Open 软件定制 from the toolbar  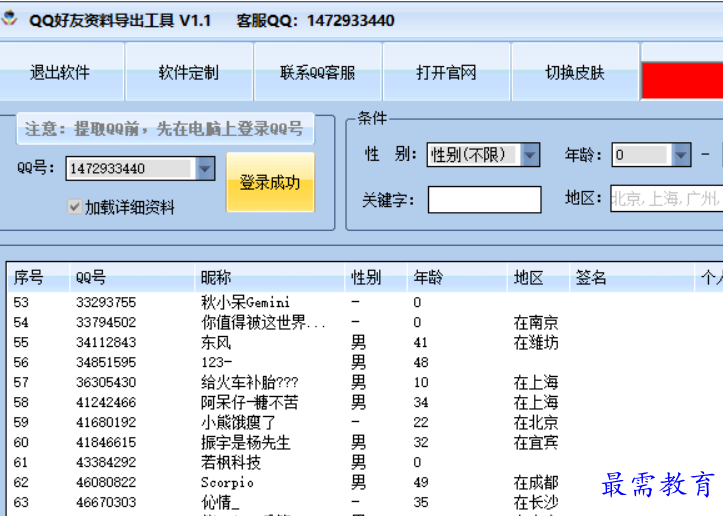click(189, 72)
